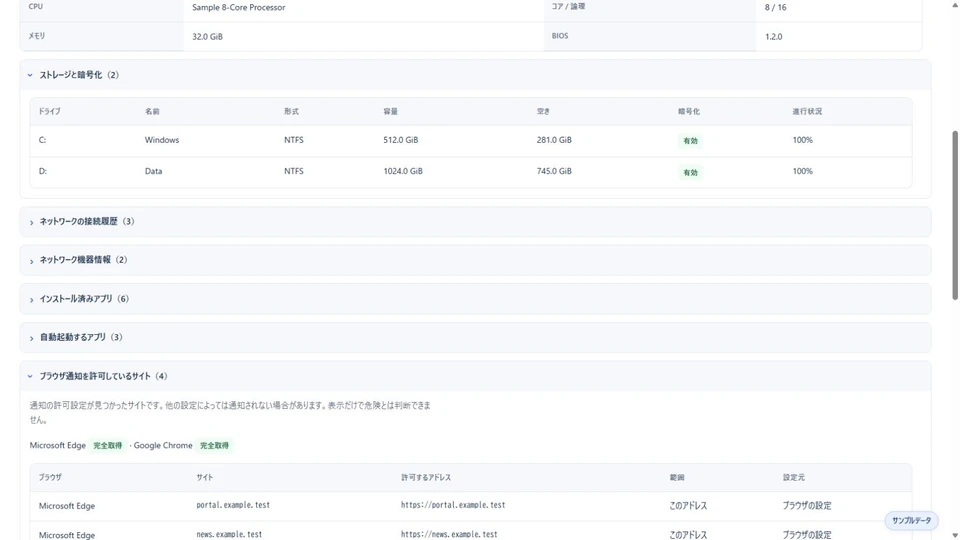The image size is (960, 540).
Task: Click the Windows drive name cell
Action: coord(162,140)
